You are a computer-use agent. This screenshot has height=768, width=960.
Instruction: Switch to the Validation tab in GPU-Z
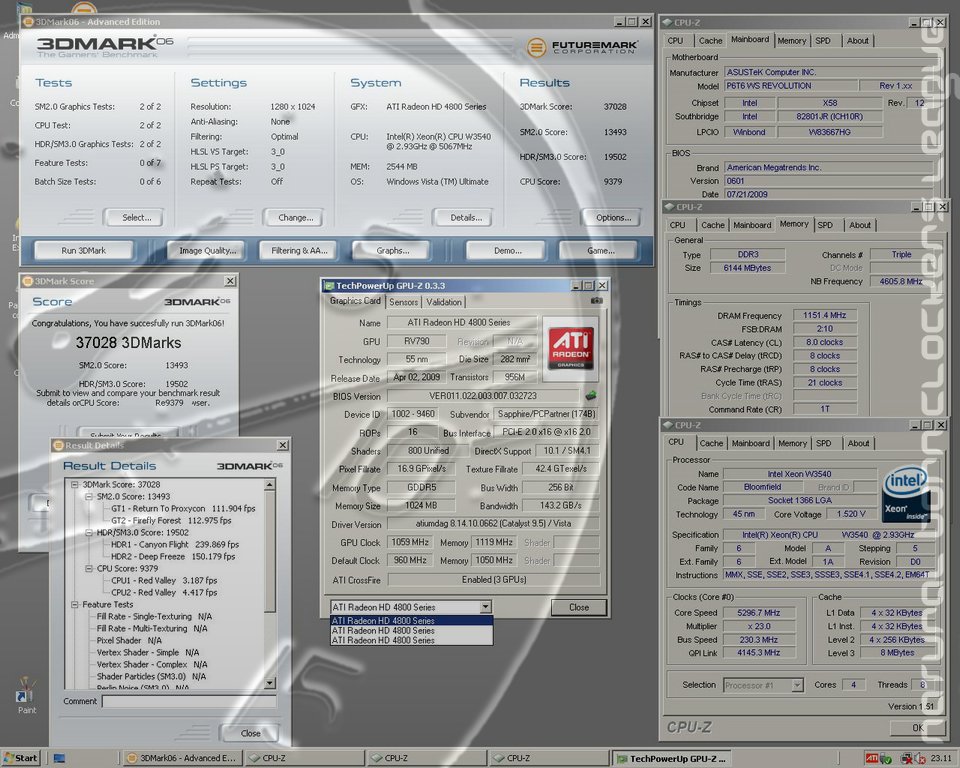point(444,302)
